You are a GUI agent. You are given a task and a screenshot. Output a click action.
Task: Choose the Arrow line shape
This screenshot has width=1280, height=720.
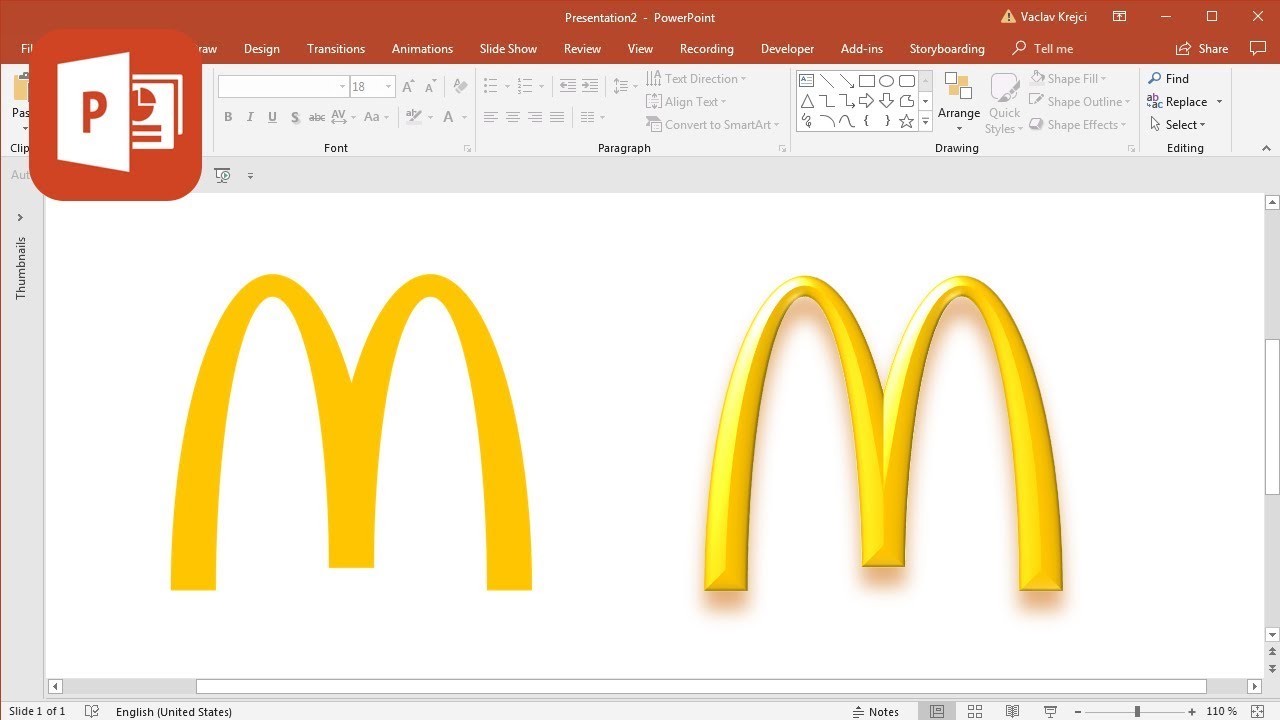click(x=847, y=81)
